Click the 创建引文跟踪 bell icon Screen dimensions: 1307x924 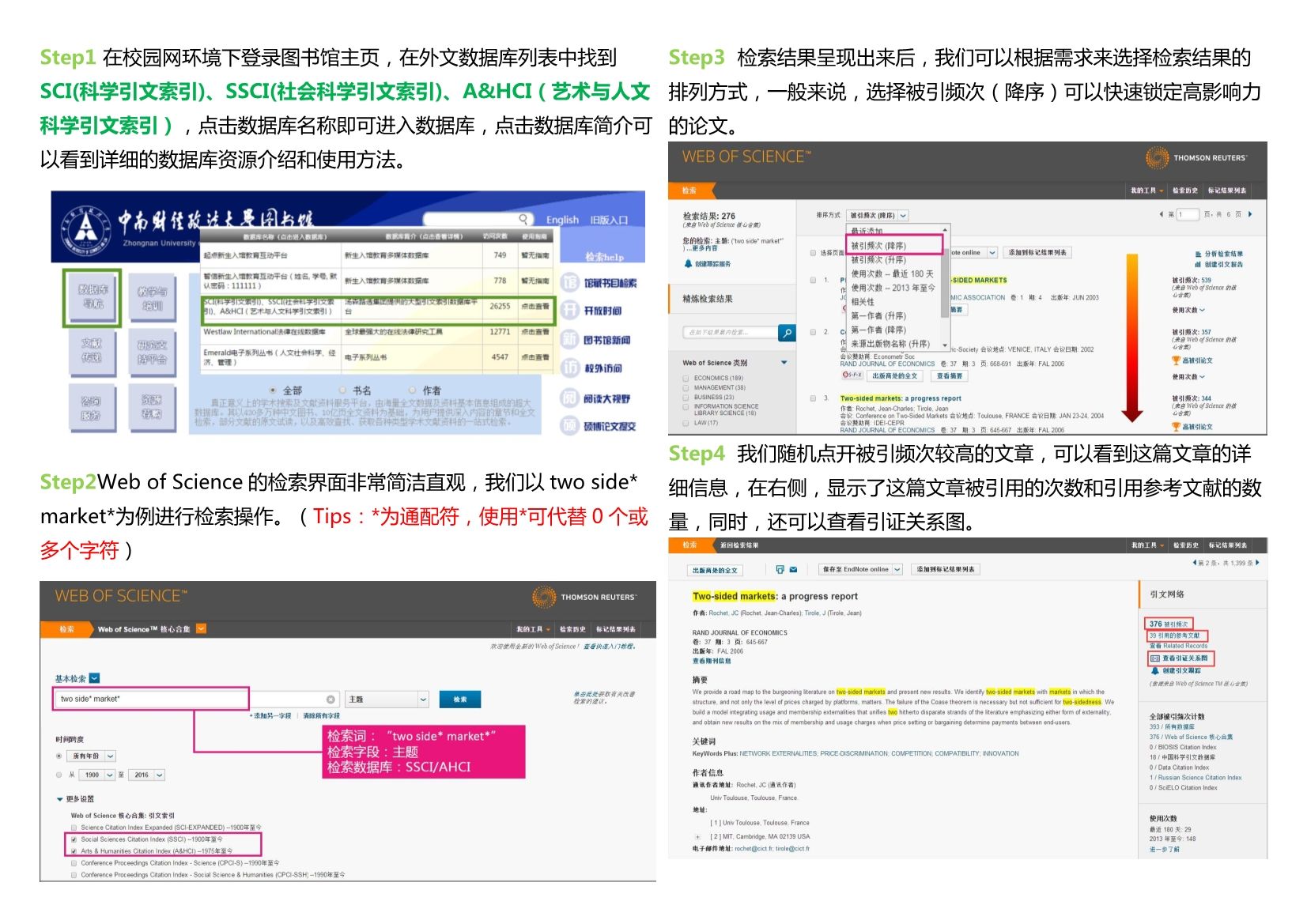tap(1154, 670)
